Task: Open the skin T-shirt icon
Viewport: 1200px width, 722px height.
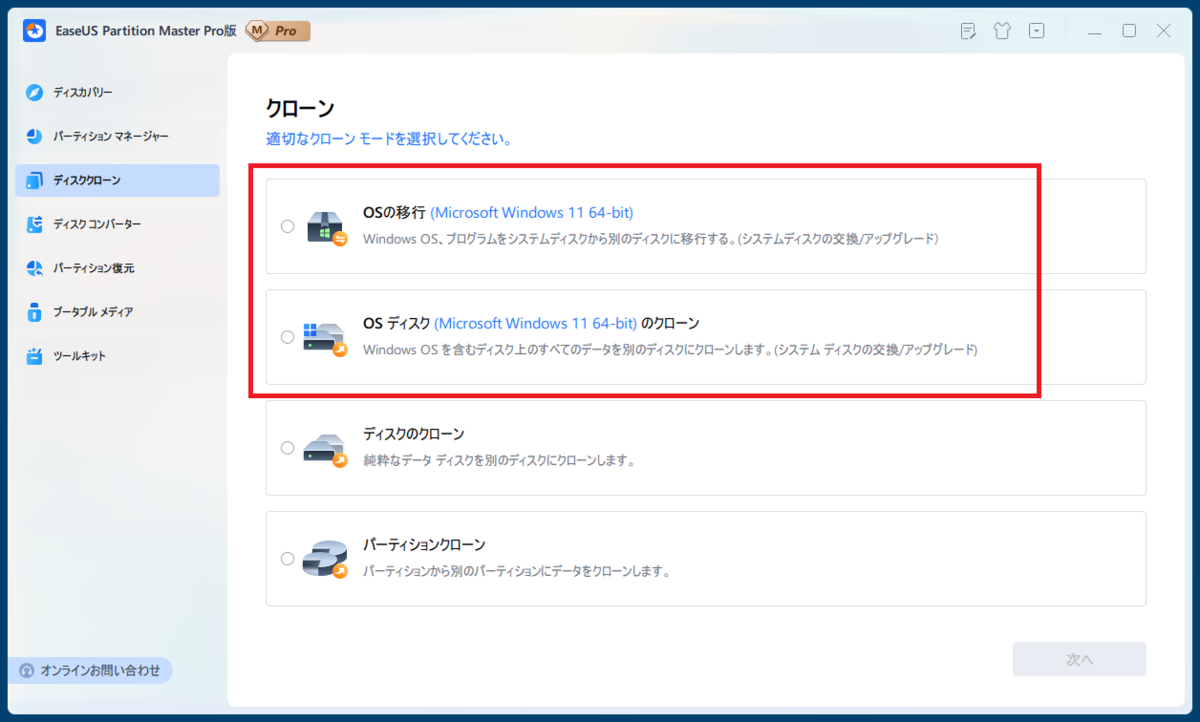Action: click(1002, 31)
